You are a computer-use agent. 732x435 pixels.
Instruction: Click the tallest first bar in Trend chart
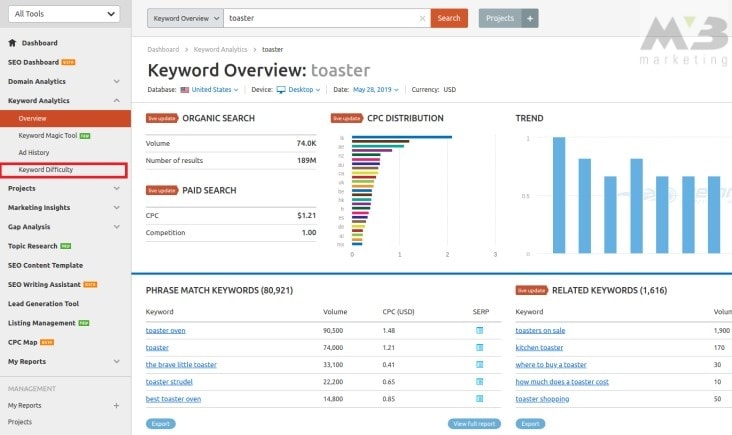pyautogui.click(x=559, y=195)
